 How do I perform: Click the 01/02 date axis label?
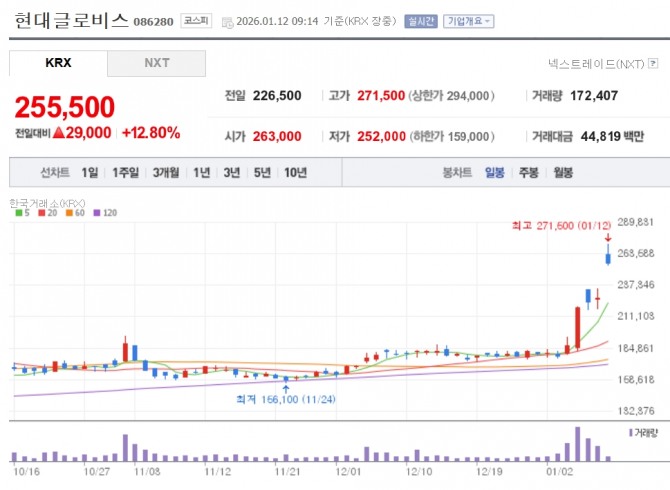coord(559,472)
